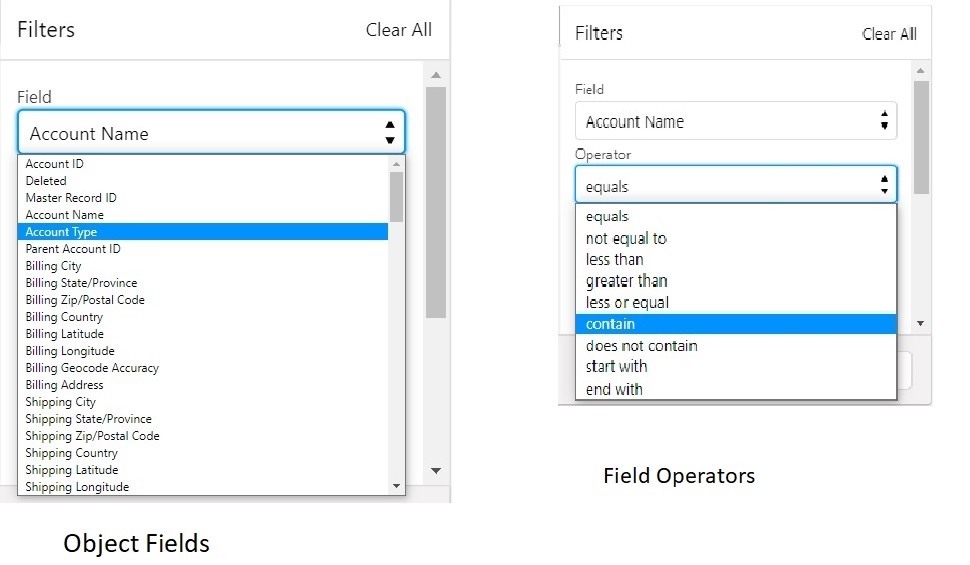Select Billing Longitude field
This screenshot has height=565, width=970.
[x=203, y=351]
